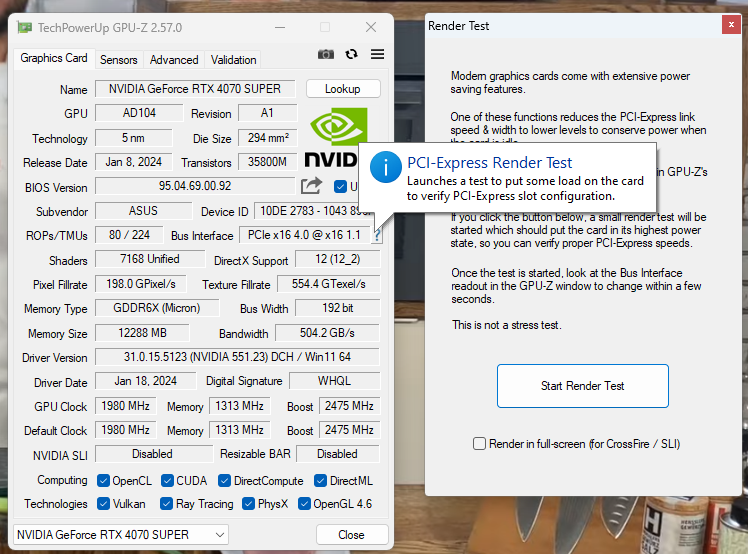The image size is (748, 554).
Task: Click the Default Clock row Memory value 1313 MHz
Action: [239, 430]
